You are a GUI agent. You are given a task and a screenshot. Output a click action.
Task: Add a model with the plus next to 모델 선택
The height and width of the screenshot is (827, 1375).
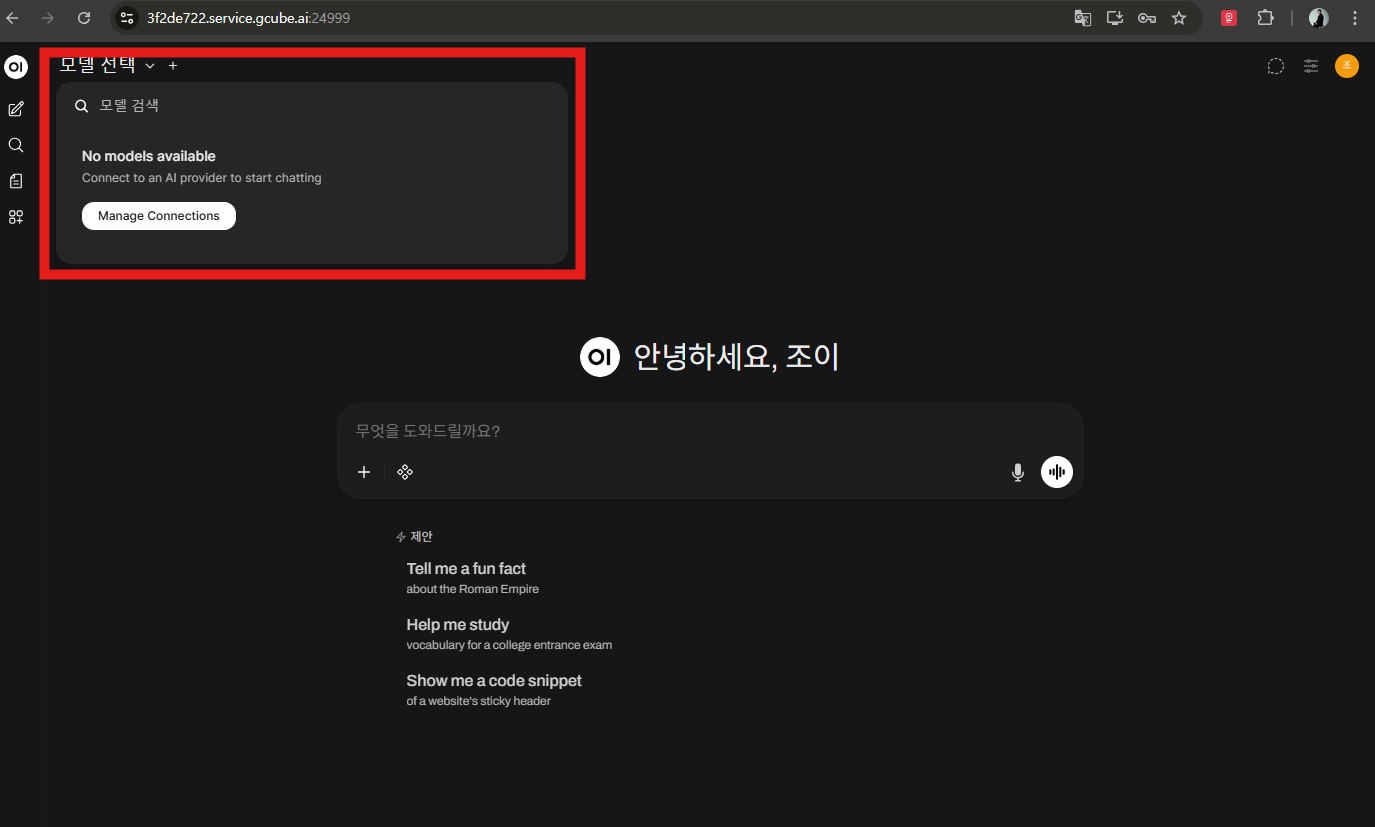172,65
